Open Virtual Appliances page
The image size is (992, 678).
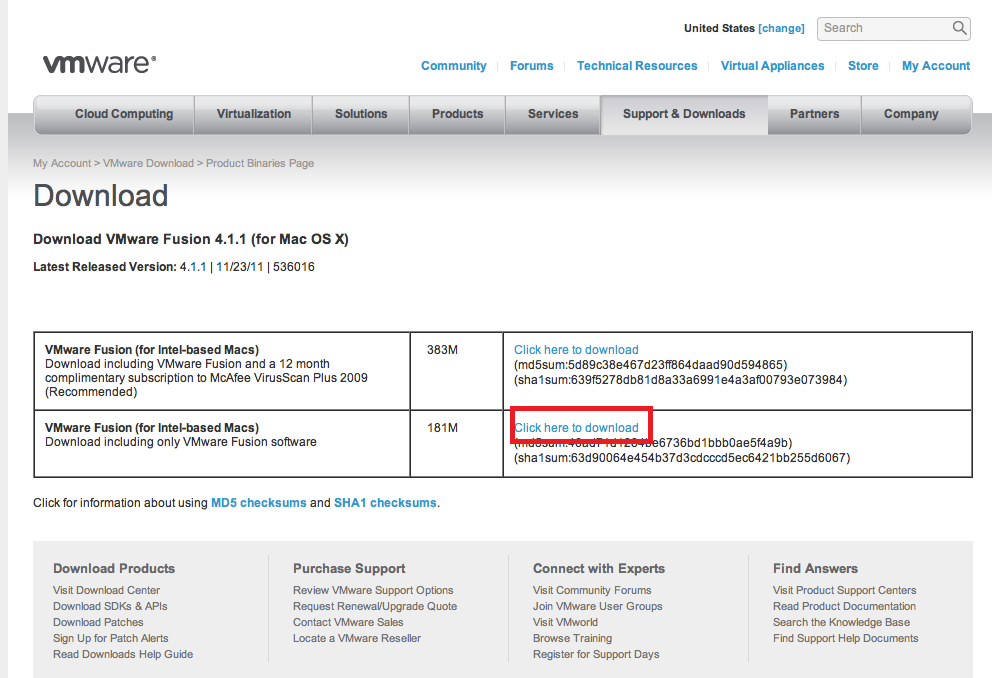pyautogui.click(x=772, y=66)
